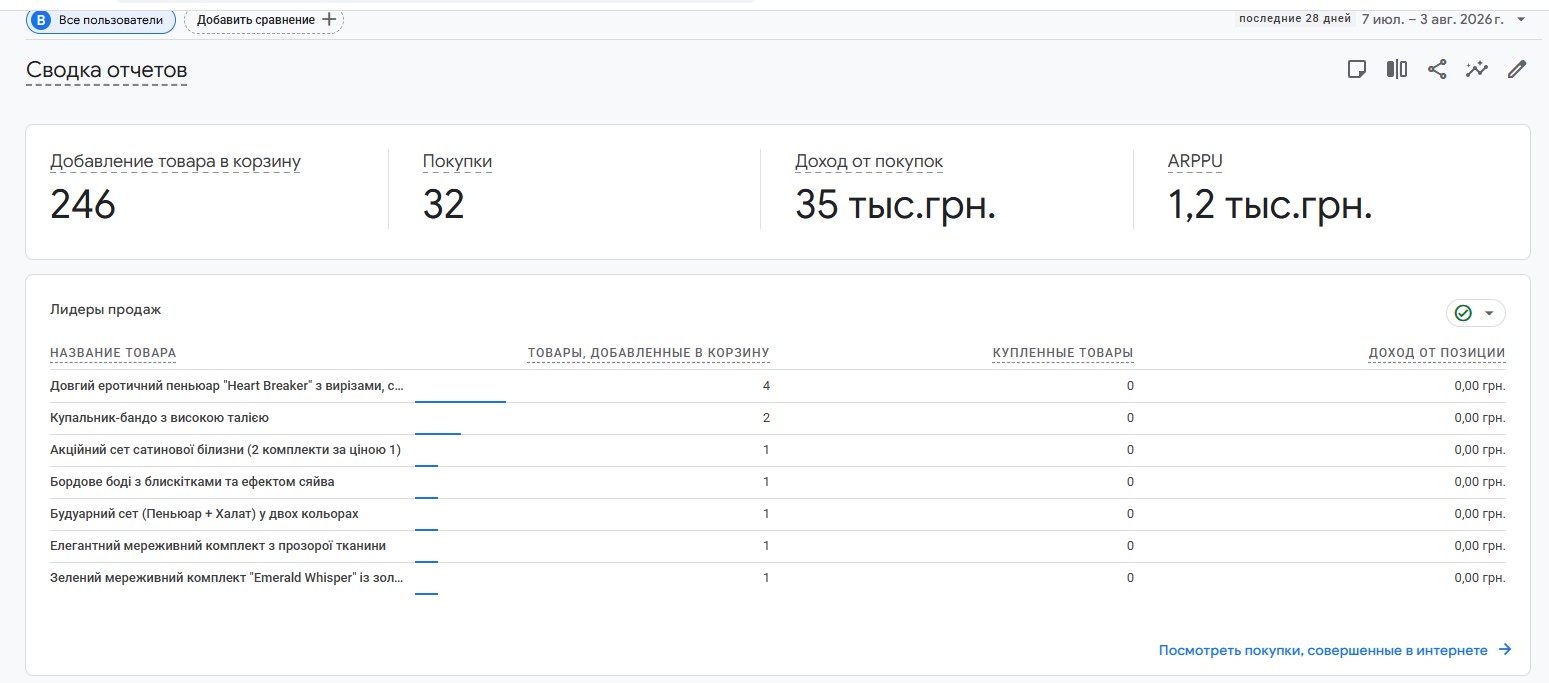This screenshot has width=1549, height=683.
Task: Select Бордове боді з блискітками row
Action: coord(778,482)
